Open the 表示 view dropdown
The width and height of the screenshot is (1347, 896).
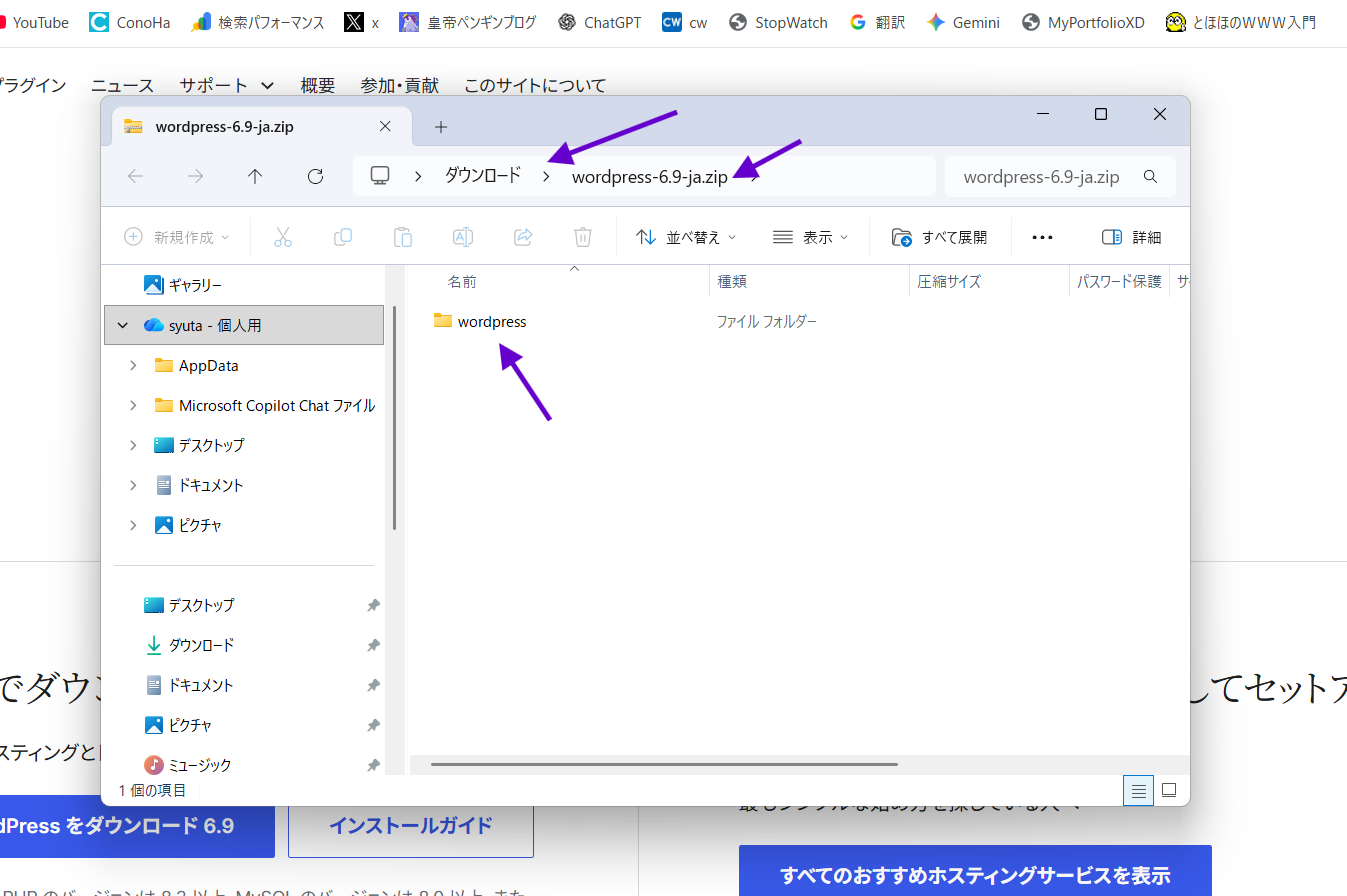pyautogui.click(x=810, y=237)
